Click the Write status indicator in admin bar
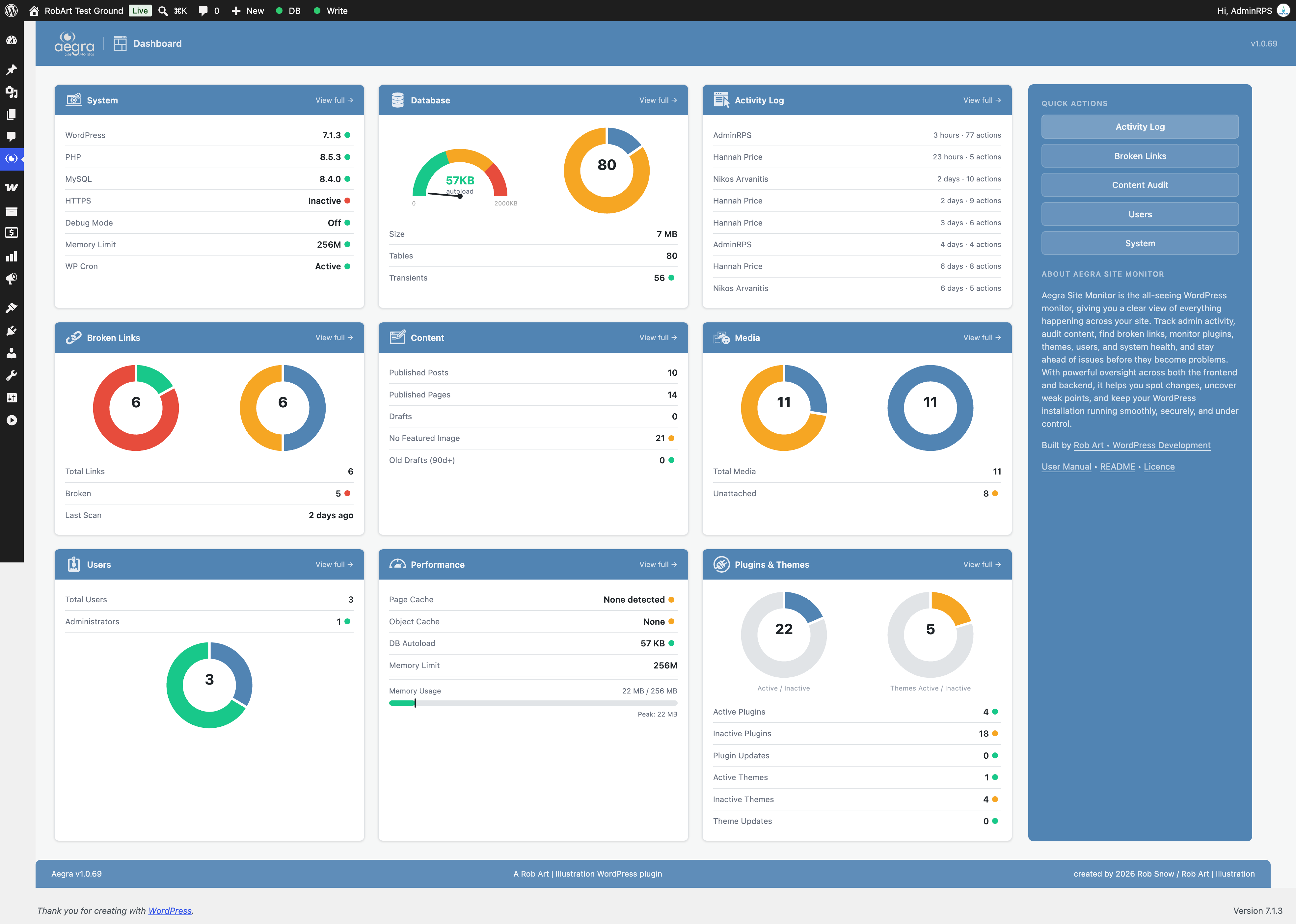The height and width of the screenshot is (924, 1296). [331, 11]
